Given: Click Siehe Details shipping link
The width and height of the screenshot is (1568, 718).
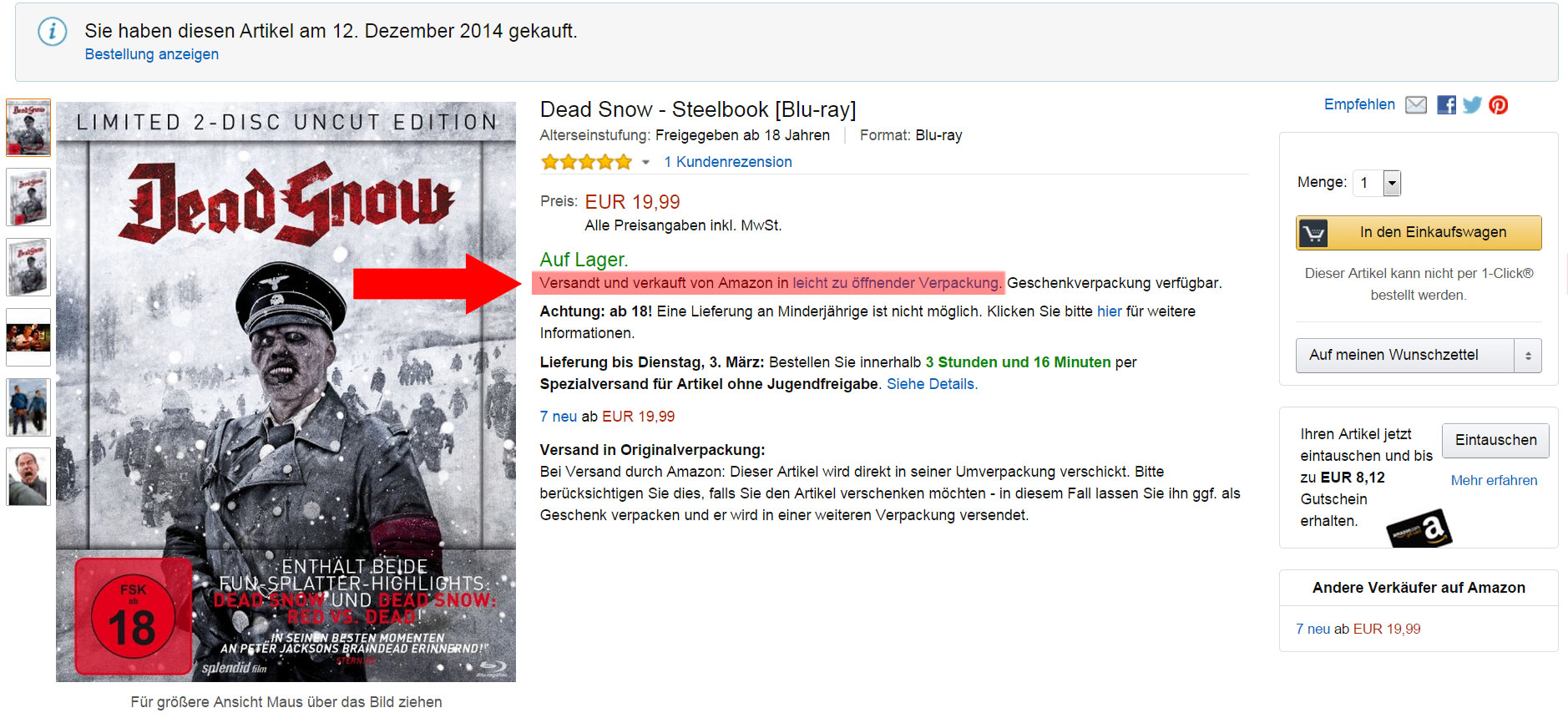Looking at the screenshot, I should pos(932,384).
